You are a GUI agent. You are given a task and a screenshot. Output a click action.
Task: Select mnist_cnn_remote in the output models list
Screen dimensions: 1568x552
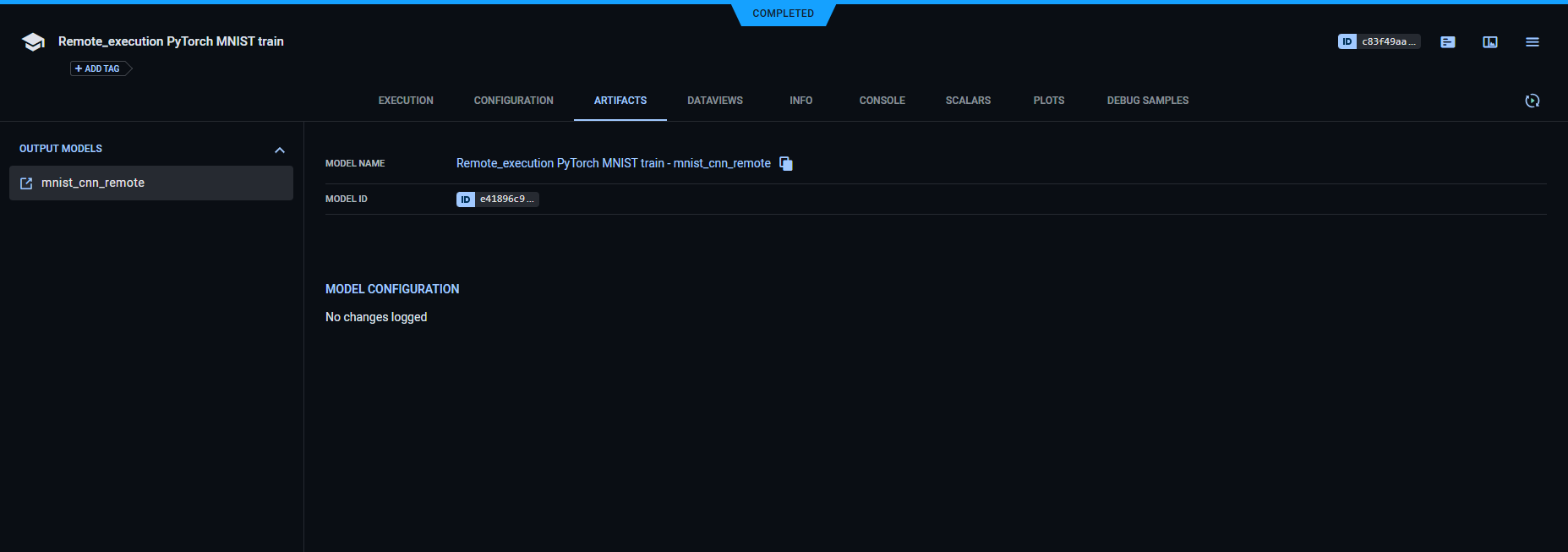point(93,183)
